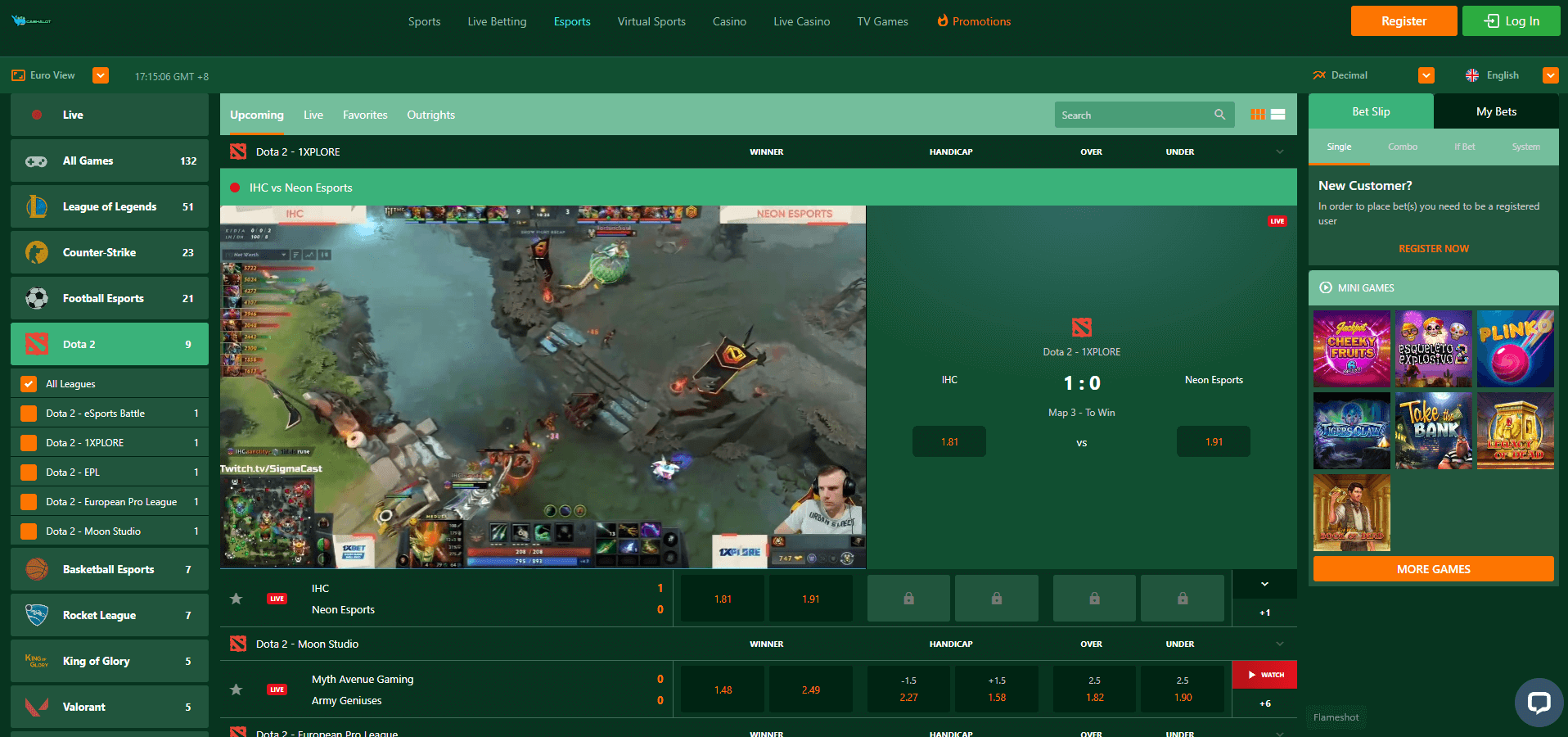Switch to the Outrights tab
This screenshot has height=737, width=1568.
coord(430,115)
